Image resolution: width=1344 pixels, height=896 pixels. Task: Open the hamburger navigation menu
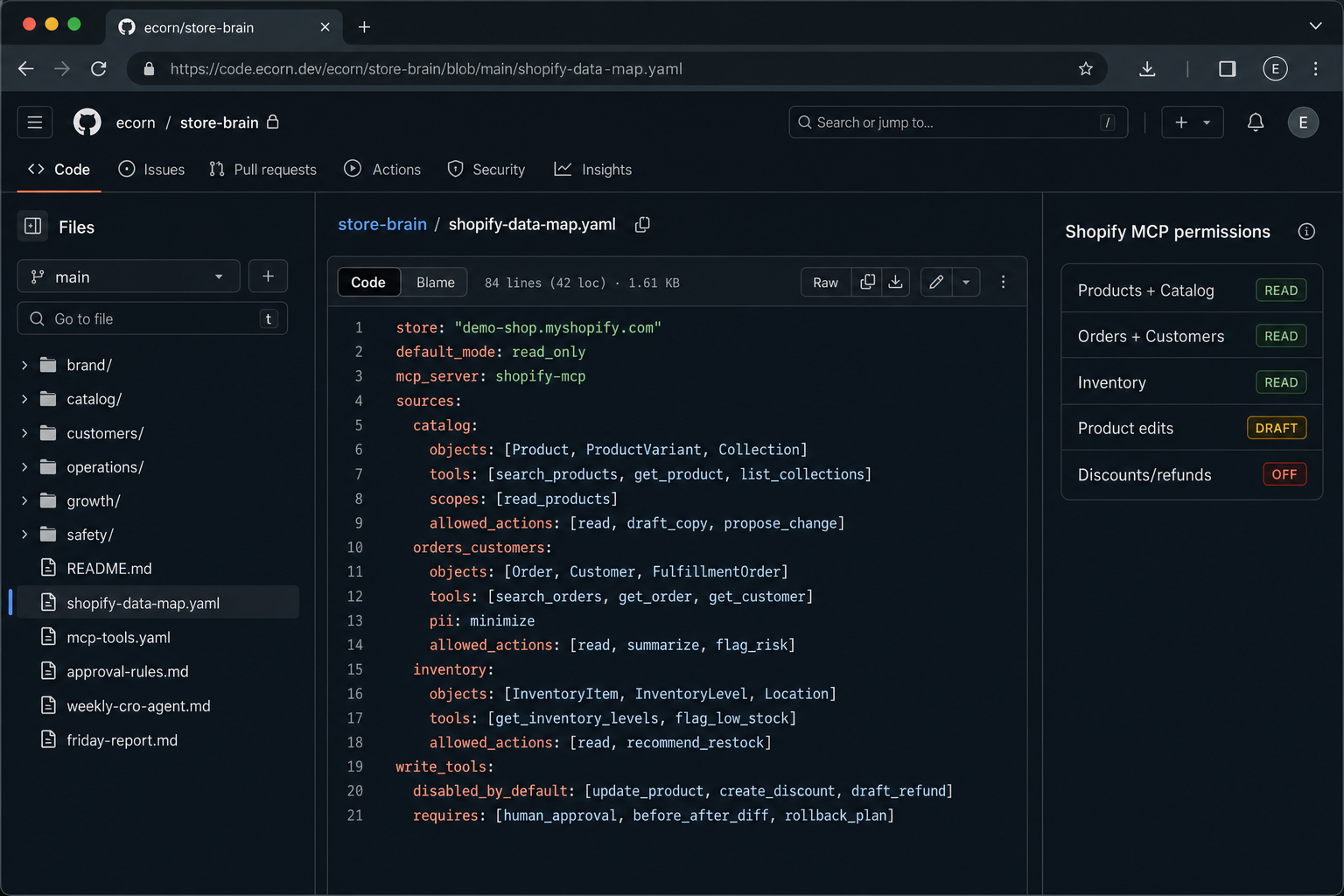[x=35, y=122]
